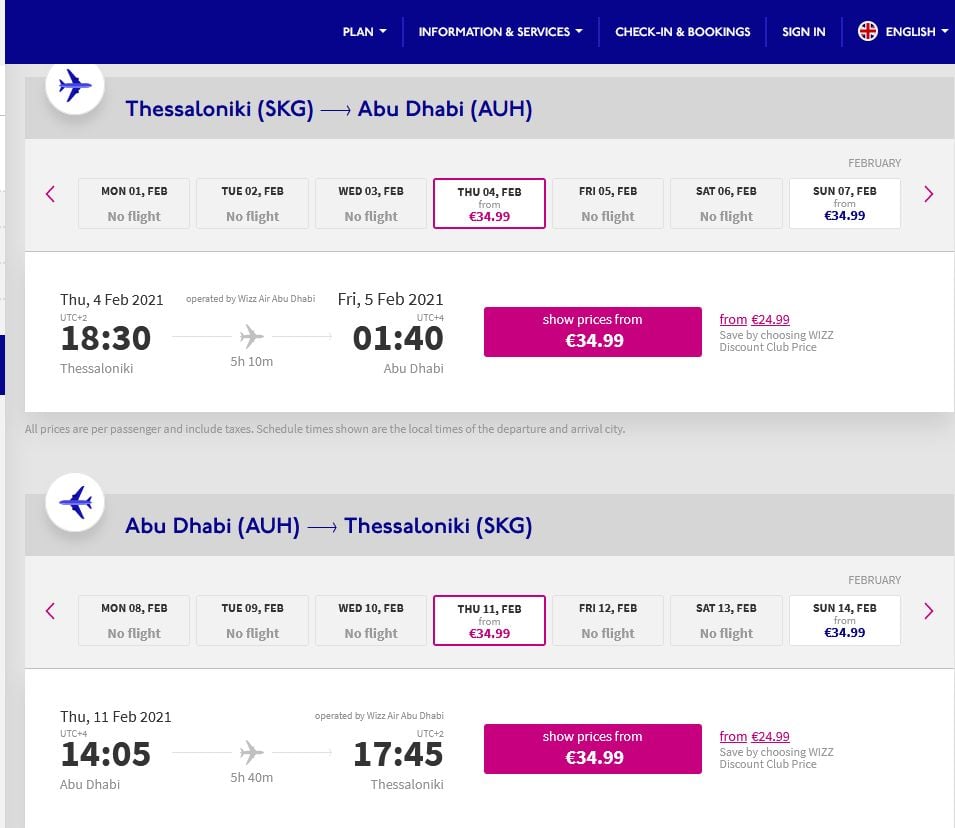
Task: Open the PLAN dropdown menu
Action: point(364,32)
